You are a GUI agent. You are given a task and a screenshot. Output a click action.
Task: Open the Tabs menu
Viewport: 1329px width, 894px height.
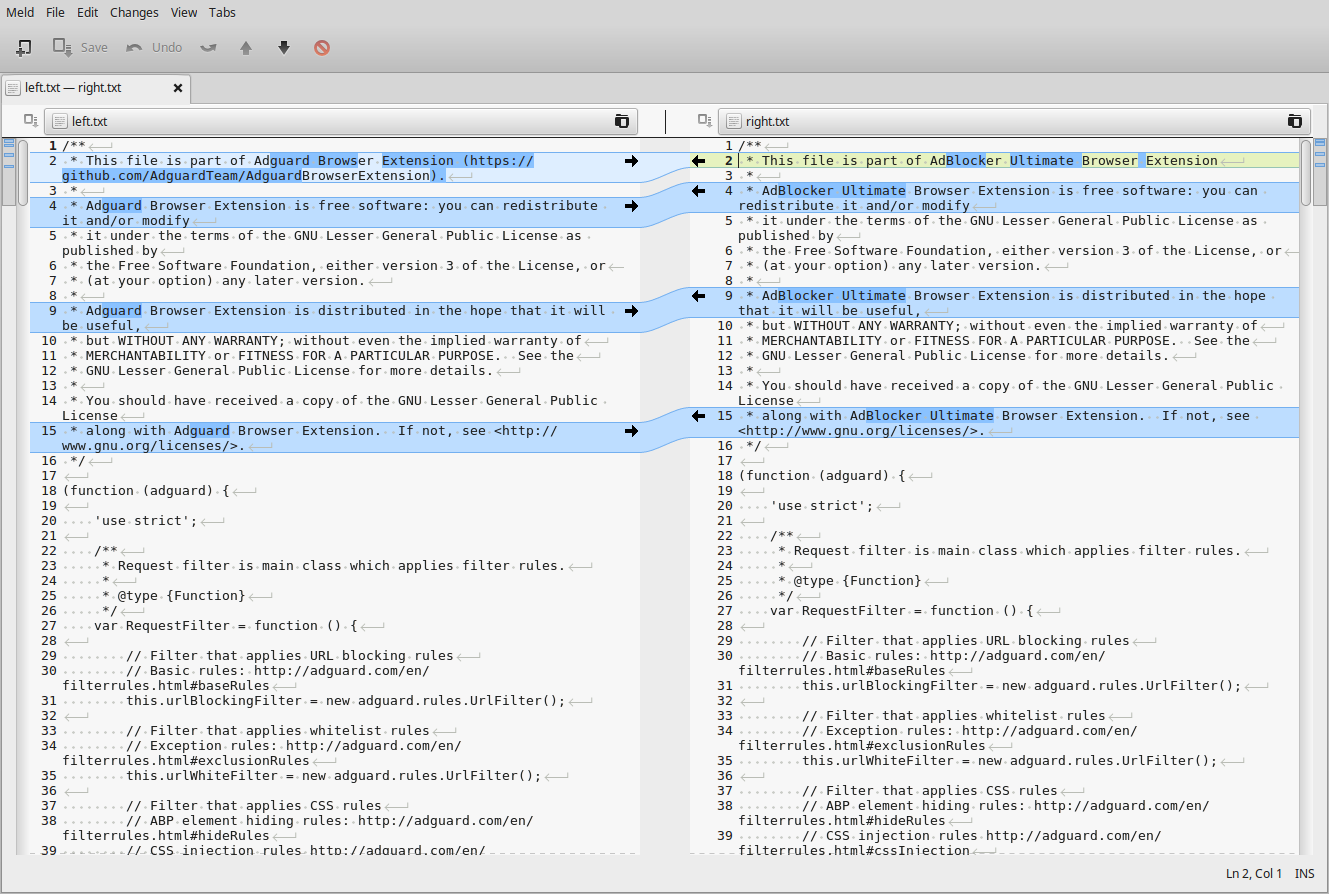223,12
